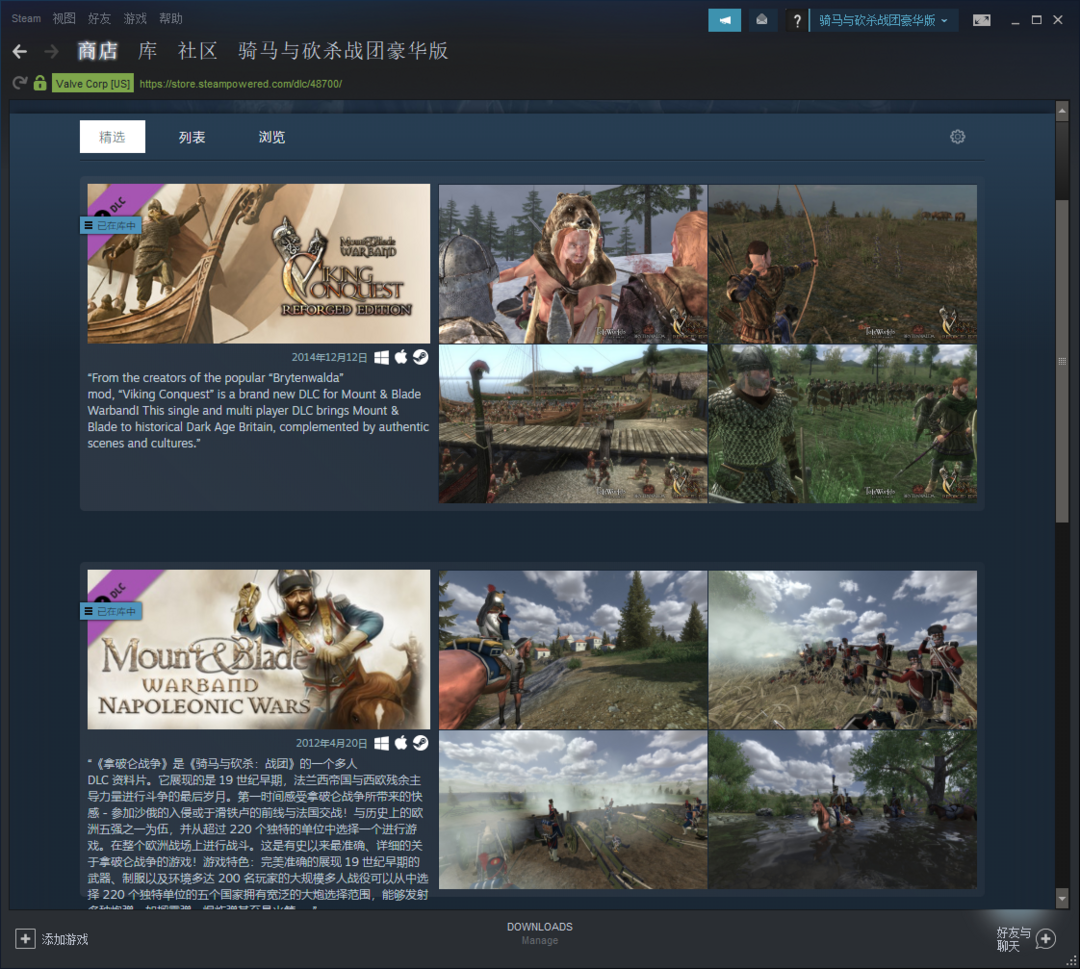Open the Steam menu
Image resolution: width=1080 pixels, height=969 pixels.
pyautogui.click(x=26, y=19)
